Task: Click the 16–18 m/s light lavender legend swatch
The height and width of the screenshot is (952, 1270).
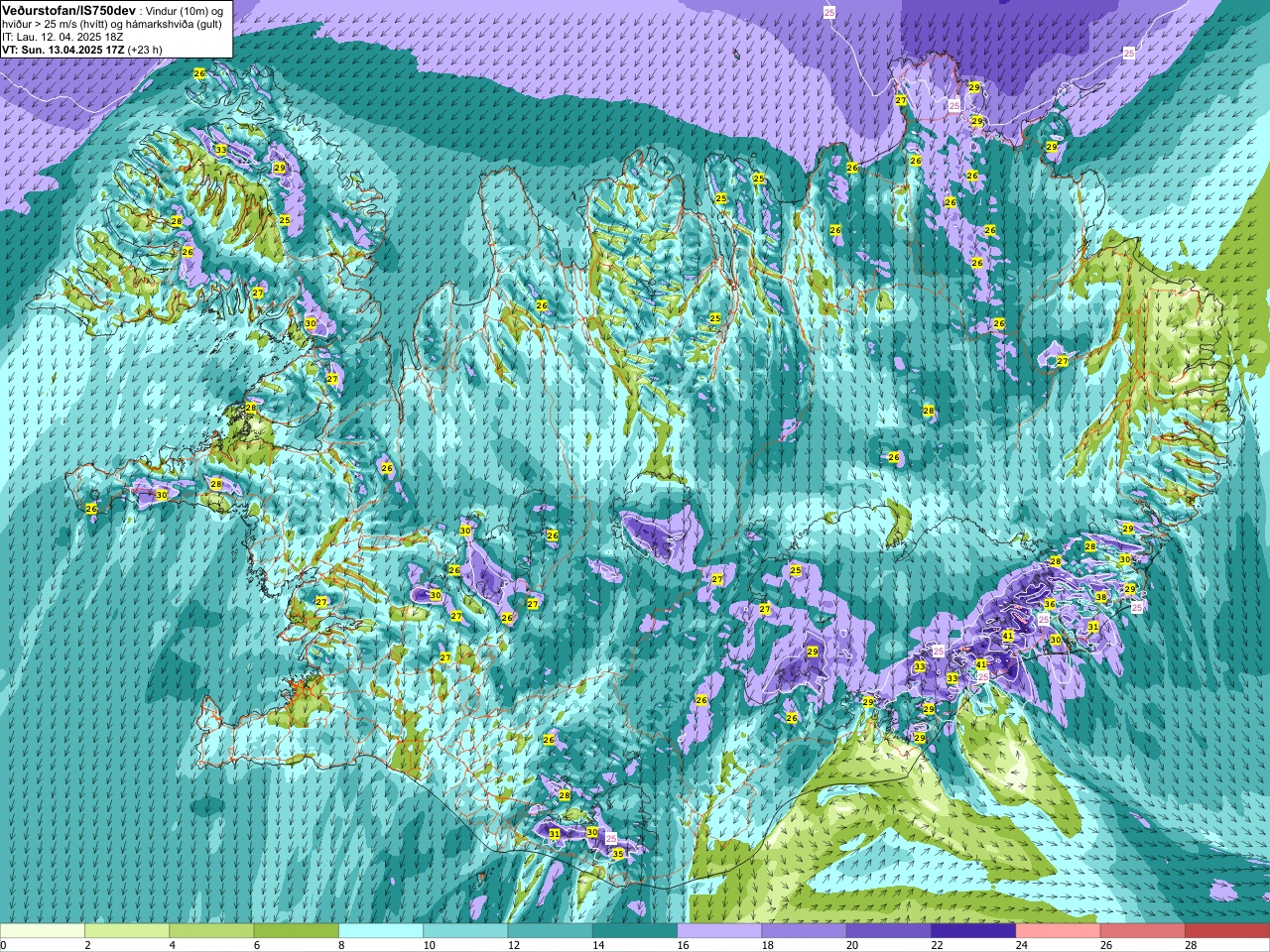Action: 719,931
